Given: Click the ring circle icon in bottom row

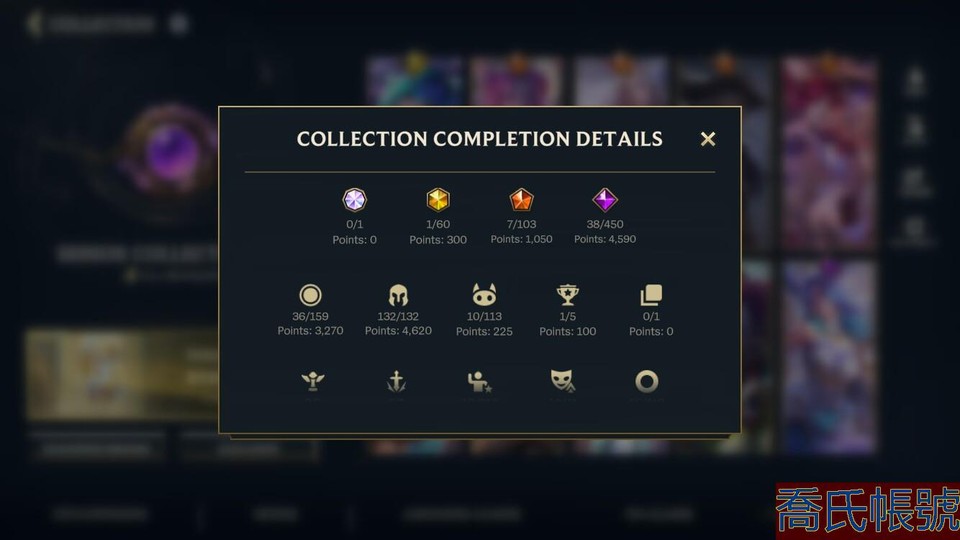Looking at the screenshot, I should pyautogui.click(x=647, y=381).
